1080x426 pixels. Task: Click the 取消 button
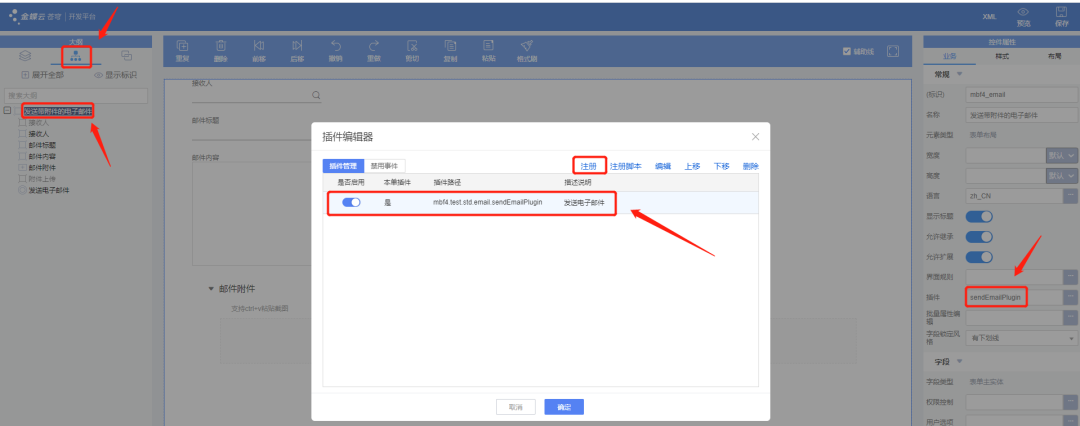pyautogui.click(x=516, y=407)
